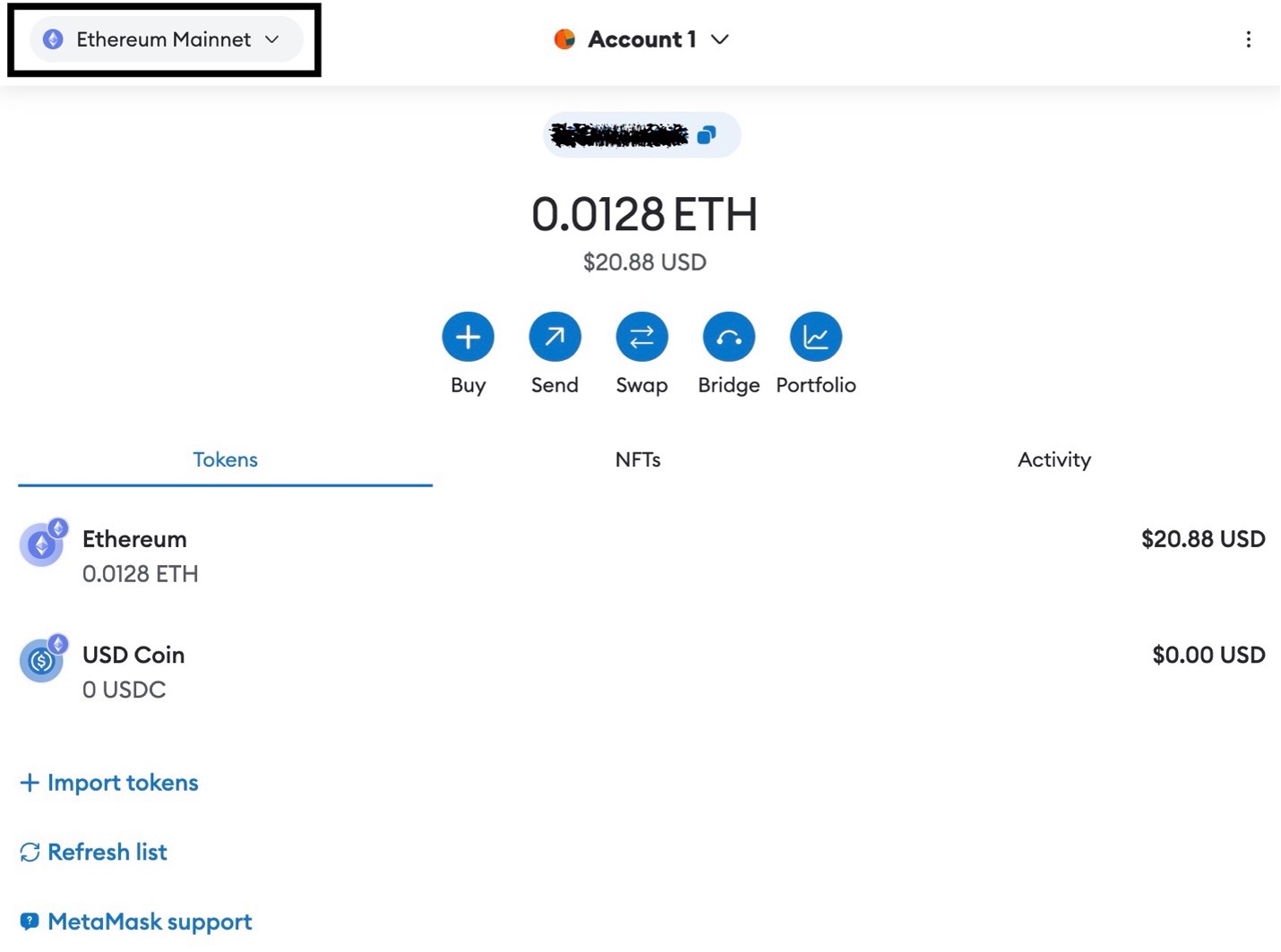Switch to the NFTs tab
This screenshot has width=1281, height=952.
(x=638, y=459)
